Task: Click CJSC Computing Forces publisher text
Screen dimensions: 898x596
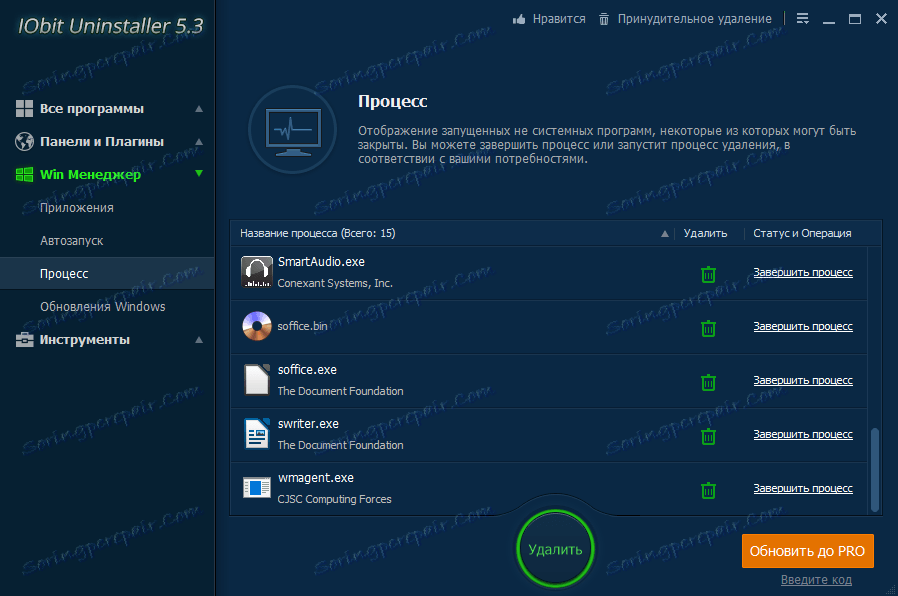Action: tap(334, 499)
